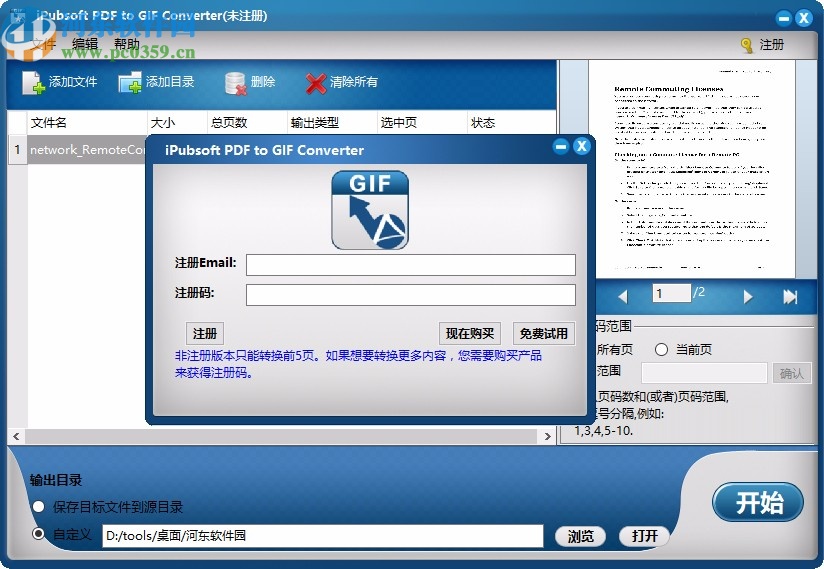This screenshot has height=569, width=824.
Task: Click the 删除 (Delete) toolbar icon
Action: point(235,83)
